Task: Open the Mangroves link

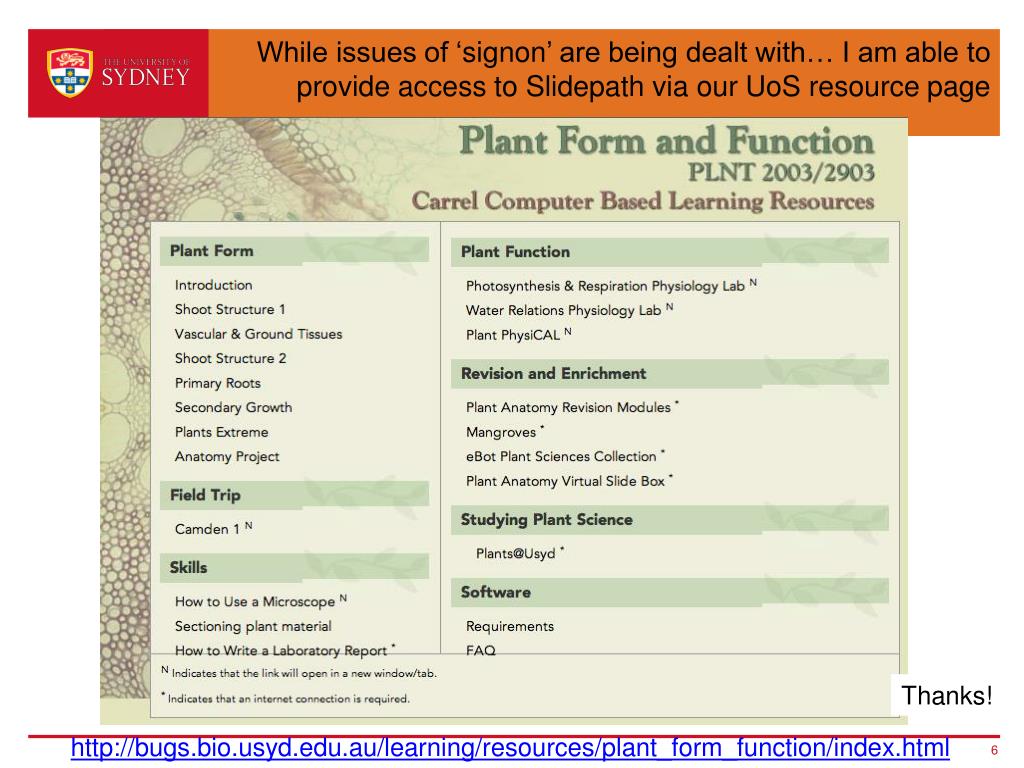Action: (505, 432)
